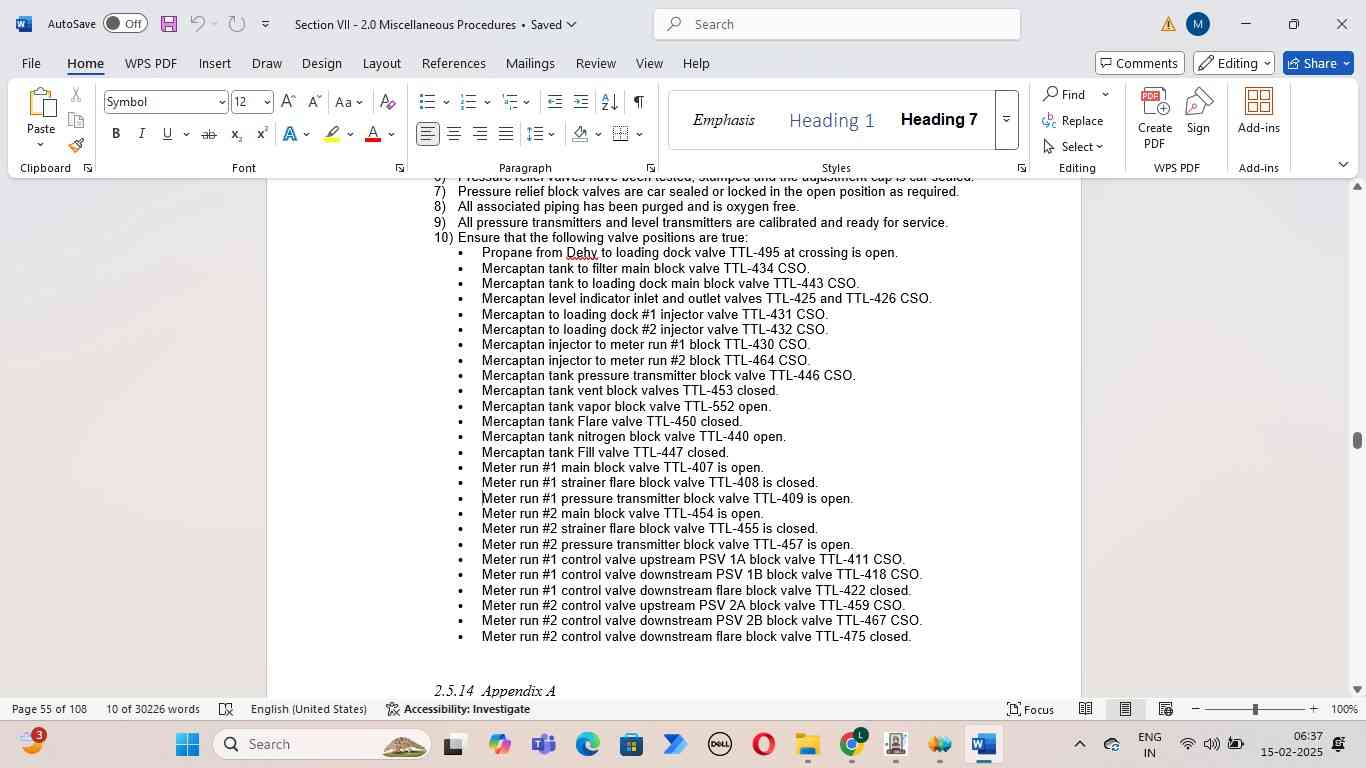The width and height of the screenshot is (1366, 768).
Task: Switch to the Insert tab
Action: pos(215,63)
